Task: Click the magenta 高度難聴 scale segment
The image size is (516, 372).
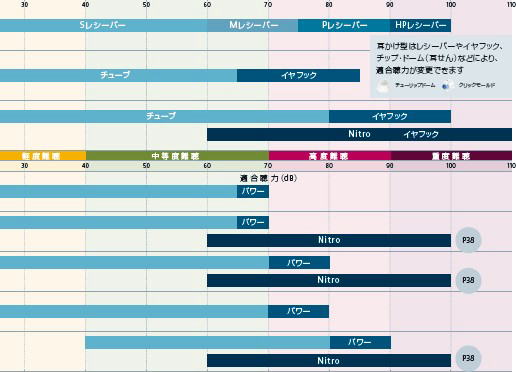Action: click(330, 156)
